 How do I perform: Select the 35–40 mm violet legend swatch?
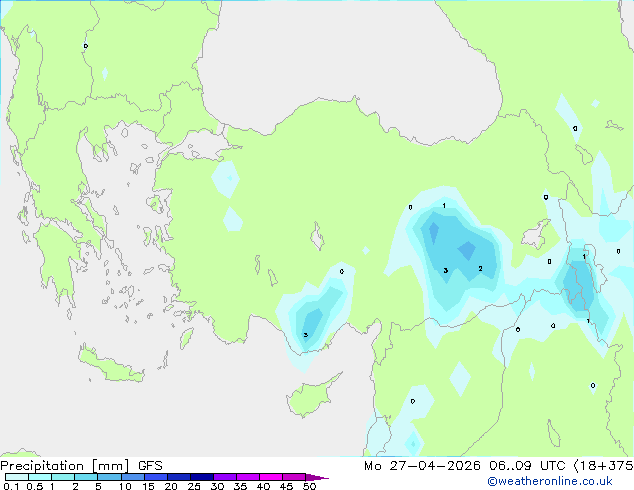(247, 477)
